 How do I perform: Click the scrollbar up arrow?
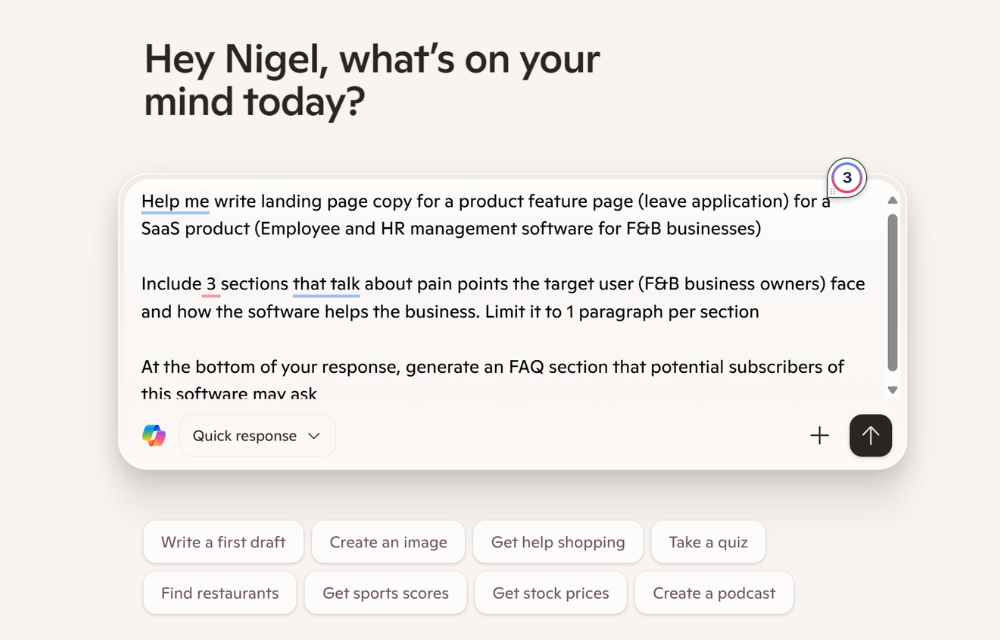tap(892, 199)
